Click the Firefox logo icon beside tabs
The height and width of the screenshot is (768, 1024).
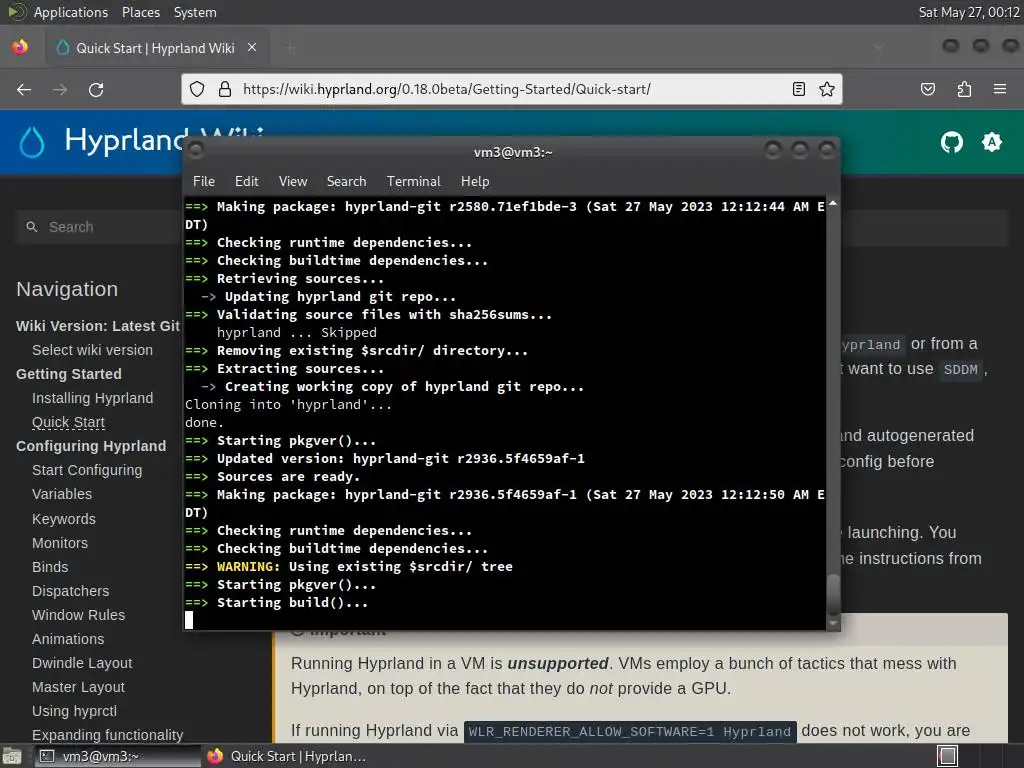[20, 47]
